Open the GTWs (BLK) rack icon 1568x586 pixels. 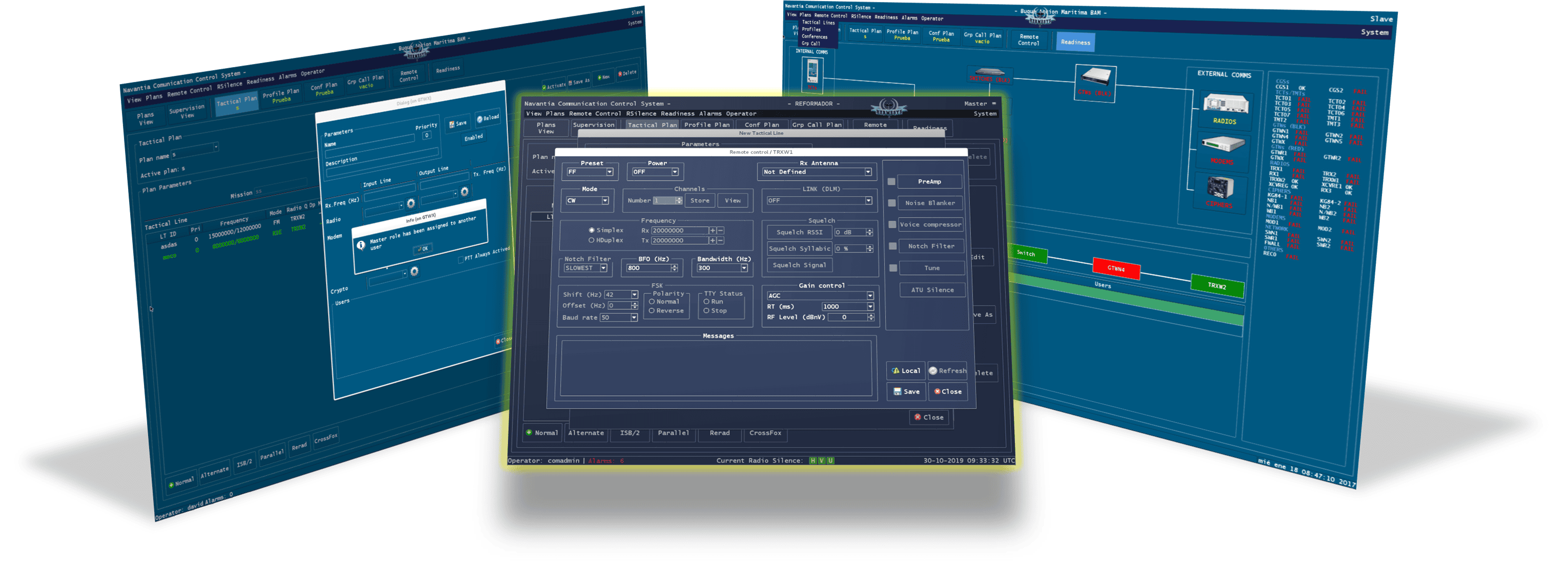click(1096, 78)
